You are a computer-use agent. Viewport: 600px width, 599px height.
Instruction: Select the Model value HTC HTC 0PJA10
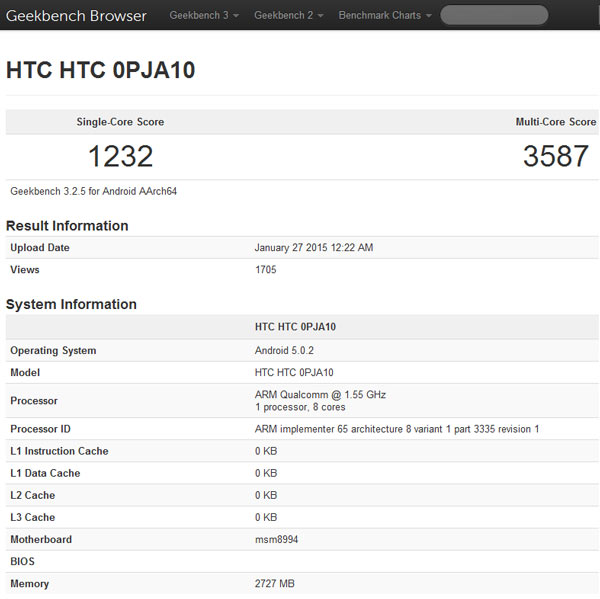point(294,372)
